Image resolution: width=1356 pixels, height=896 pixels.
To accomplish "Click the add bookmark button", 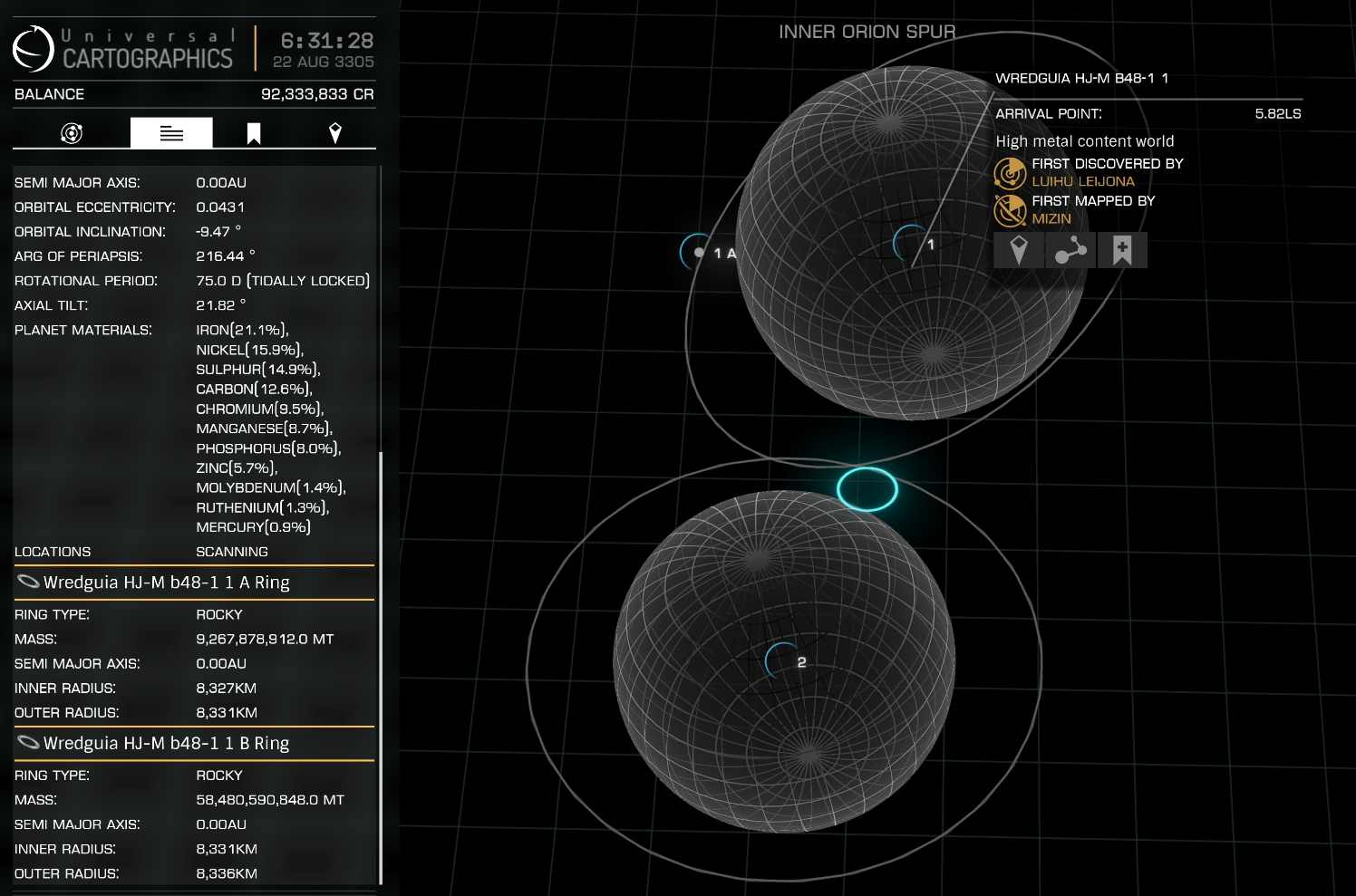I will coord(1122,250).
